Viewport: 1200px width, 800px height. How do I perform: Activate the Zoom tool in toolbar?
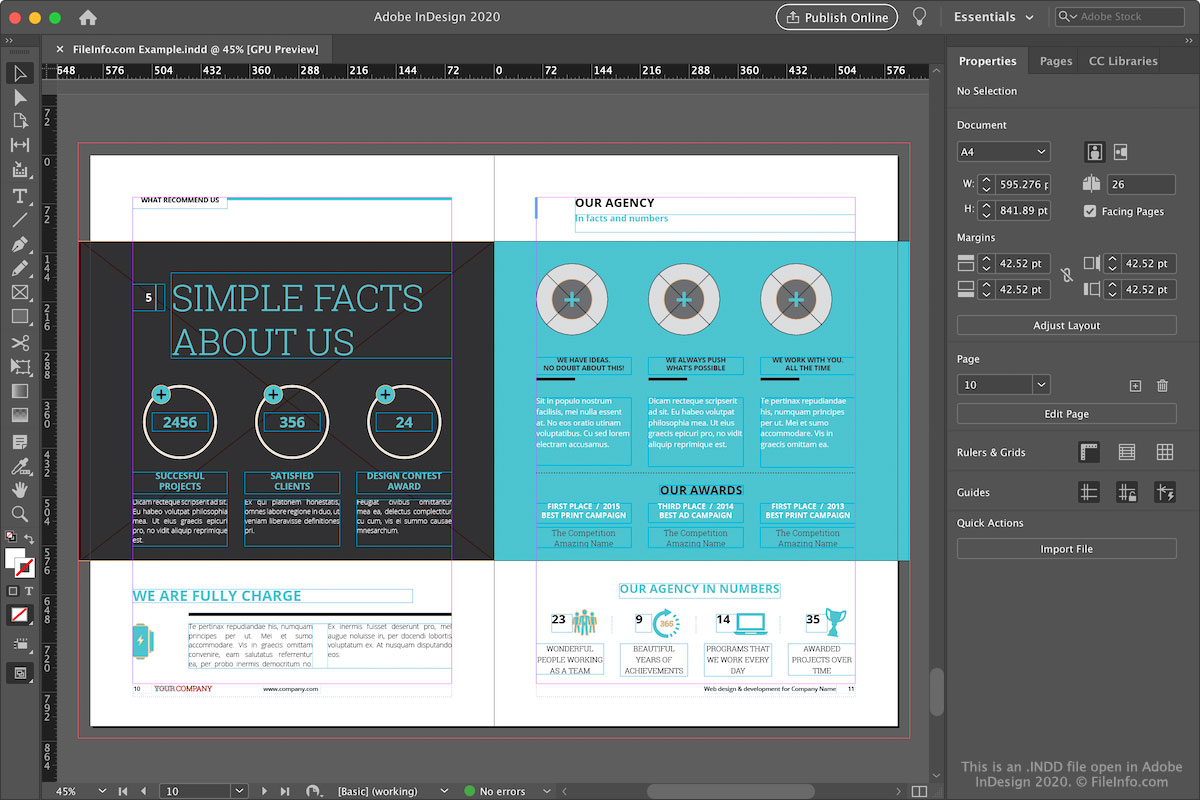coord(19,514)
